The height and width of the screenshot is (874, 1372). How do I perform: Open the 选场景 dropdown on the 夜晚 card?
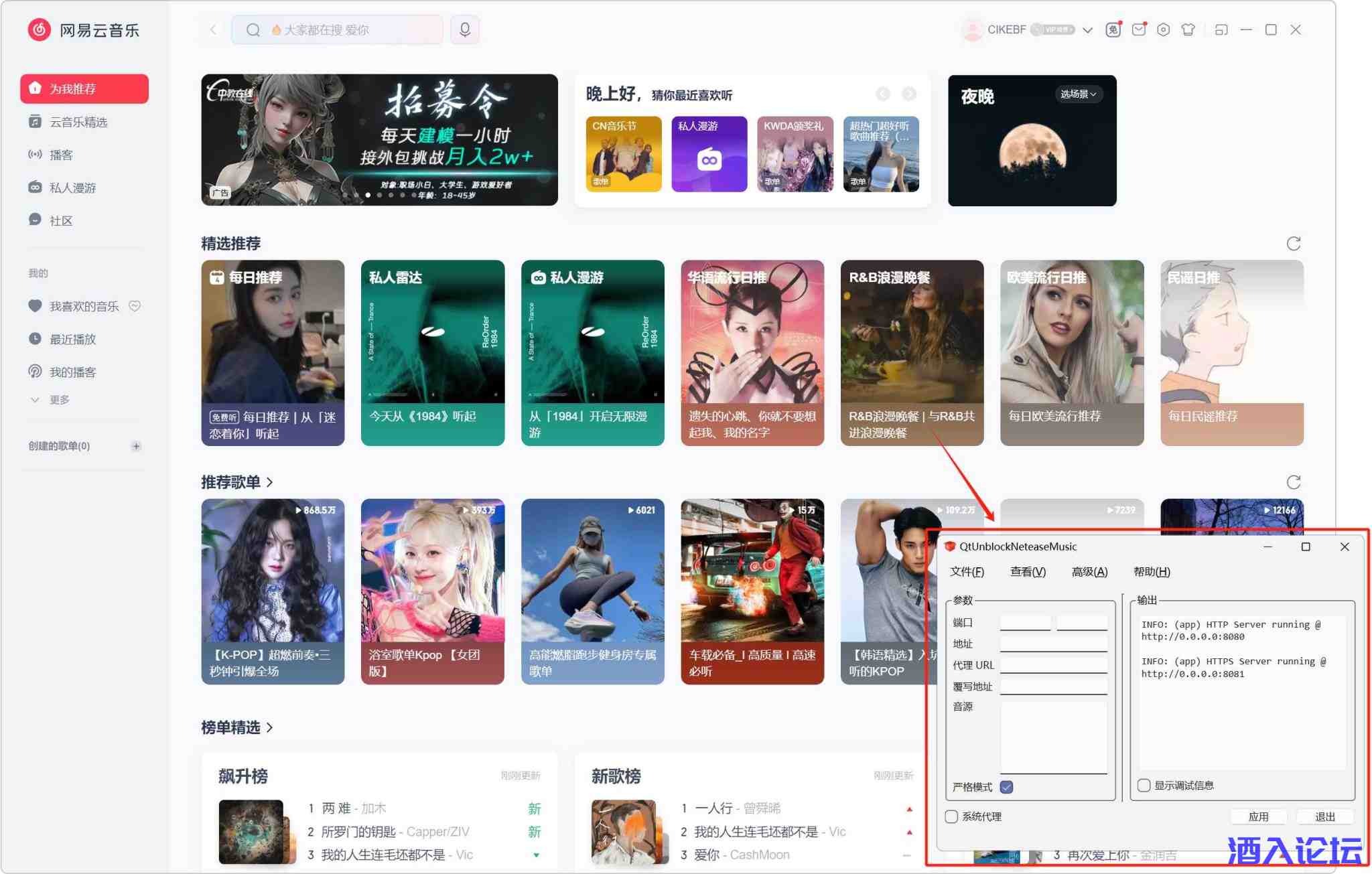click(x=1078, y=94)
